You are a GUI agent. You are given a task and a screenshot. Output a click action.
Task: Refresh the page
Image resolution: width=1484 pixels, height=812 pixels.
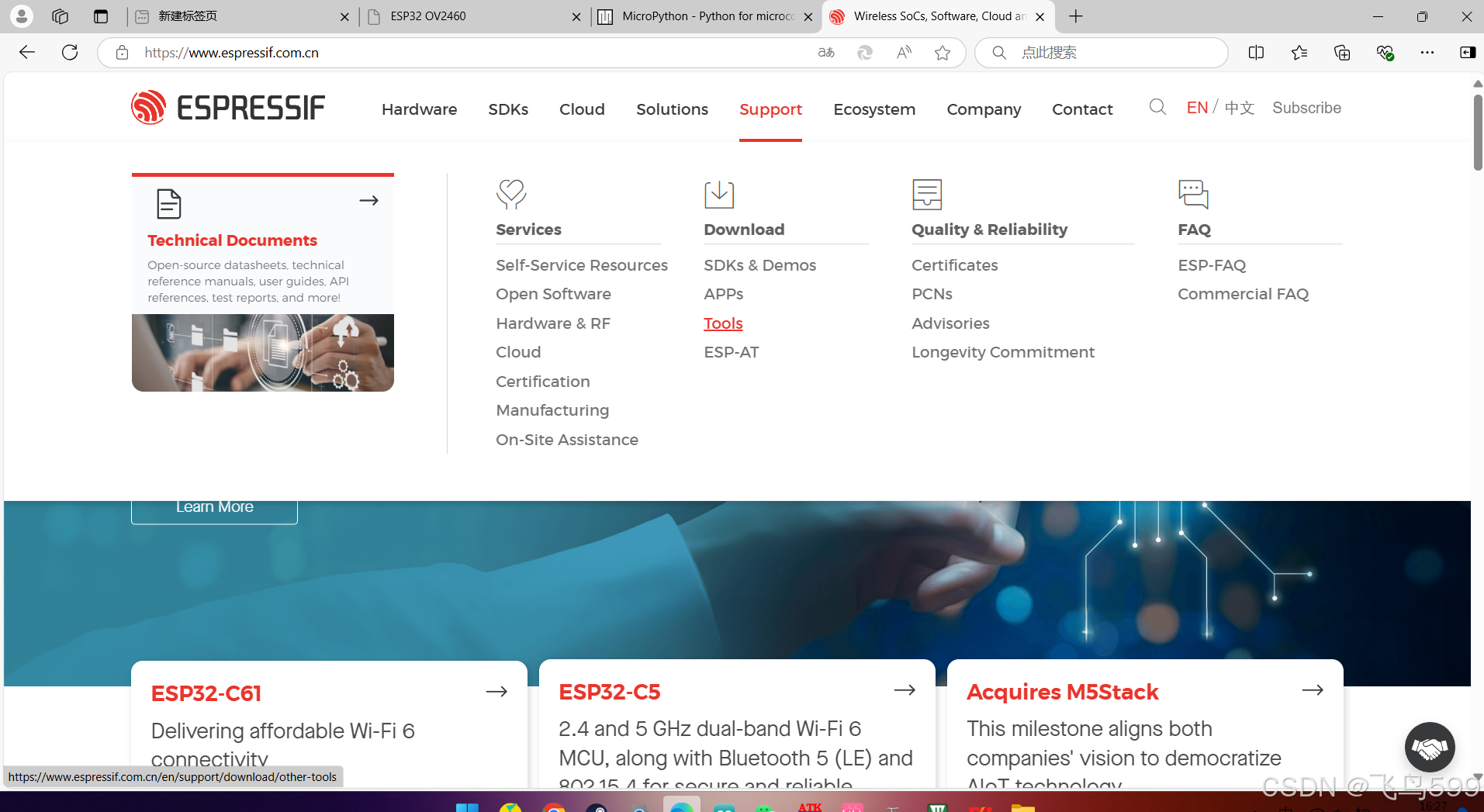(x=70, y=52)
